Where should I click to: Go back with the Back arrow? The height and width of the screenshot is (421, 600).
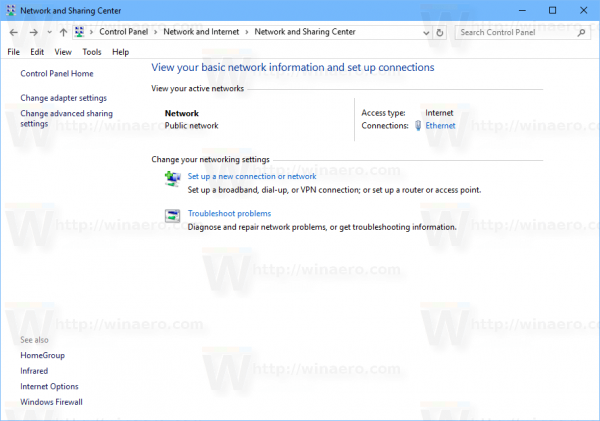pyautogui.click(x=14, y=33)
